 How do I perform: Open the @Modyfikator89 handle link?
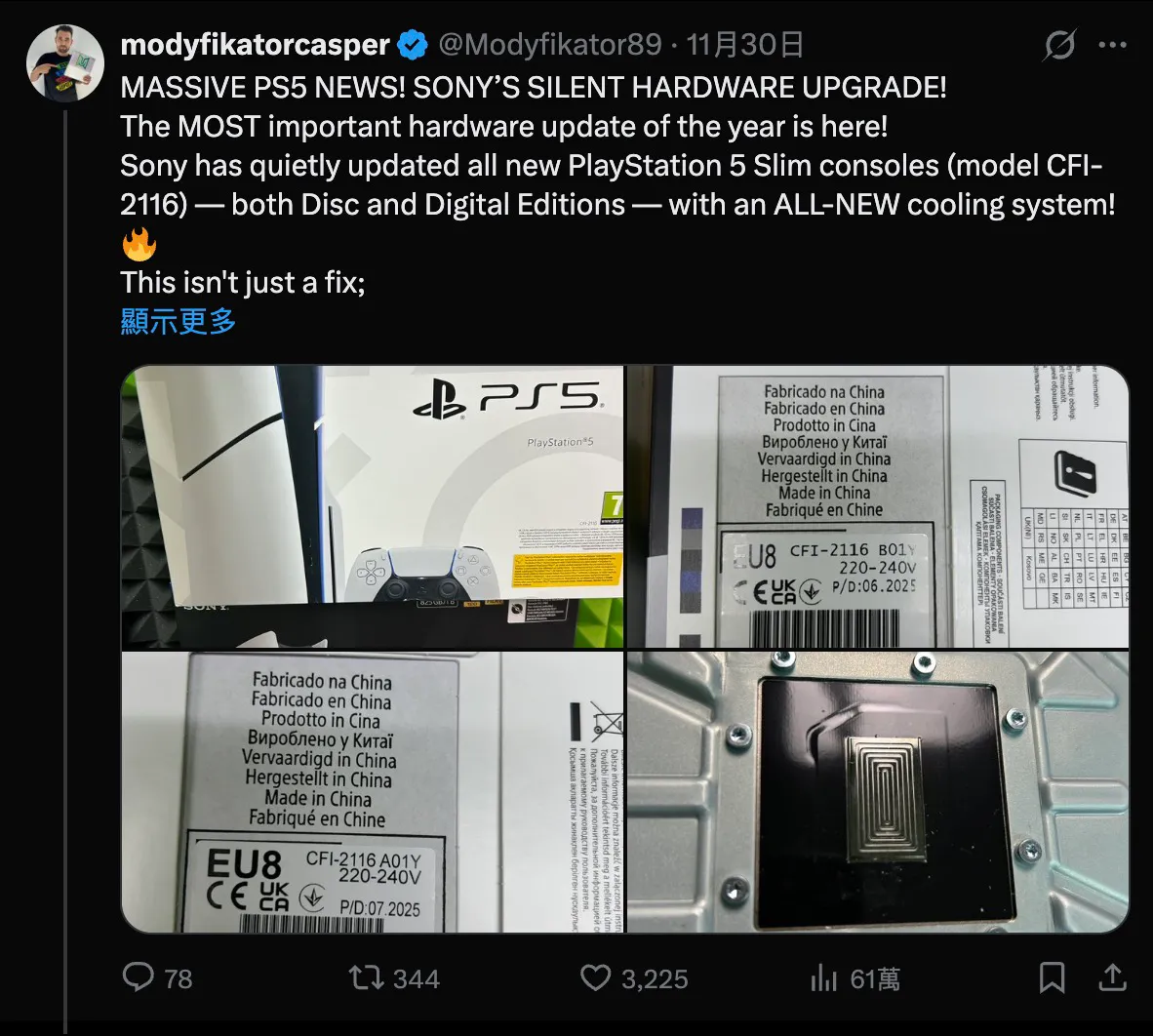click(549, 45)
